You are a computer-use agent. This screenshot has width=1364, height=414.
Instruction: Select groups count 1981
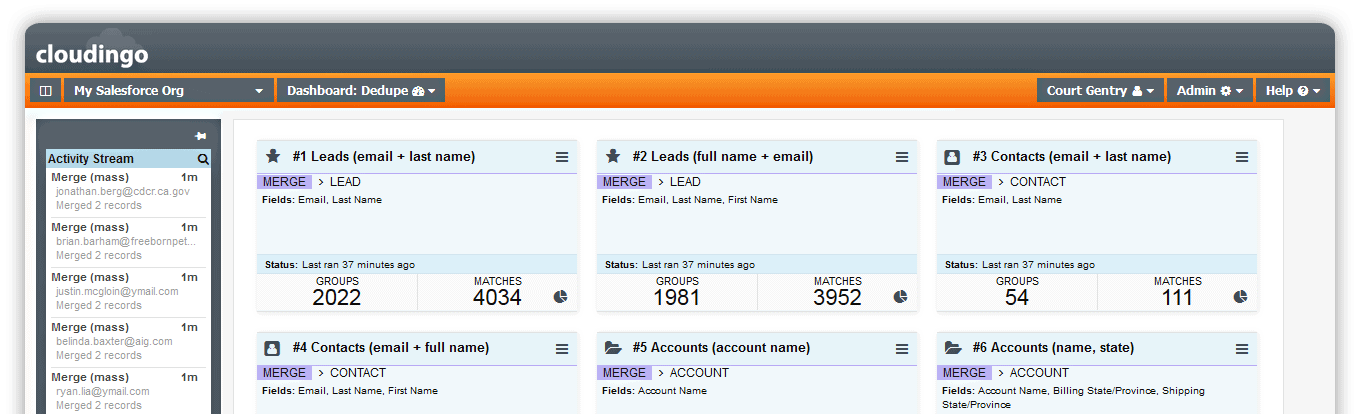click(677, 298)
